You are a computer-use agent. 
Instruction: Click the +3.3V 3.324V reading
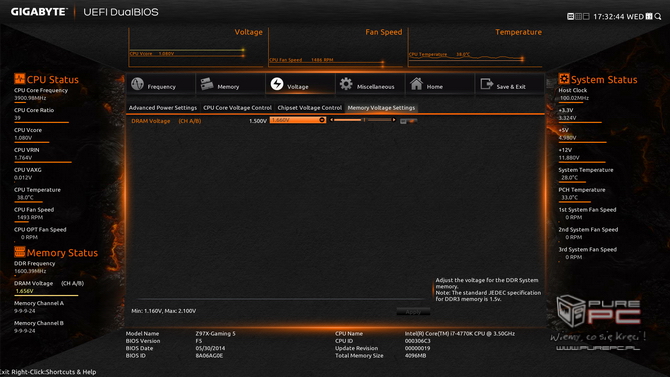567,114
